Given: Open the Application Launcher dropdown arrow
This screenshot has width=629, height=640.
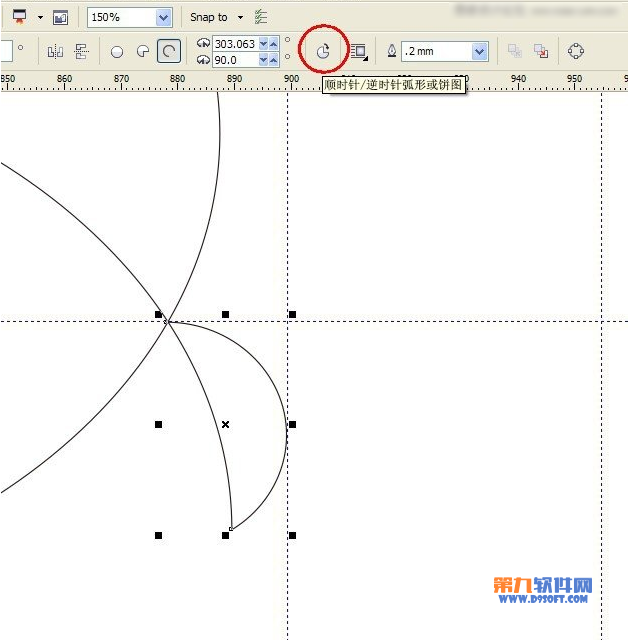Looking at the screenshot, I should click(x=40, y=18).
